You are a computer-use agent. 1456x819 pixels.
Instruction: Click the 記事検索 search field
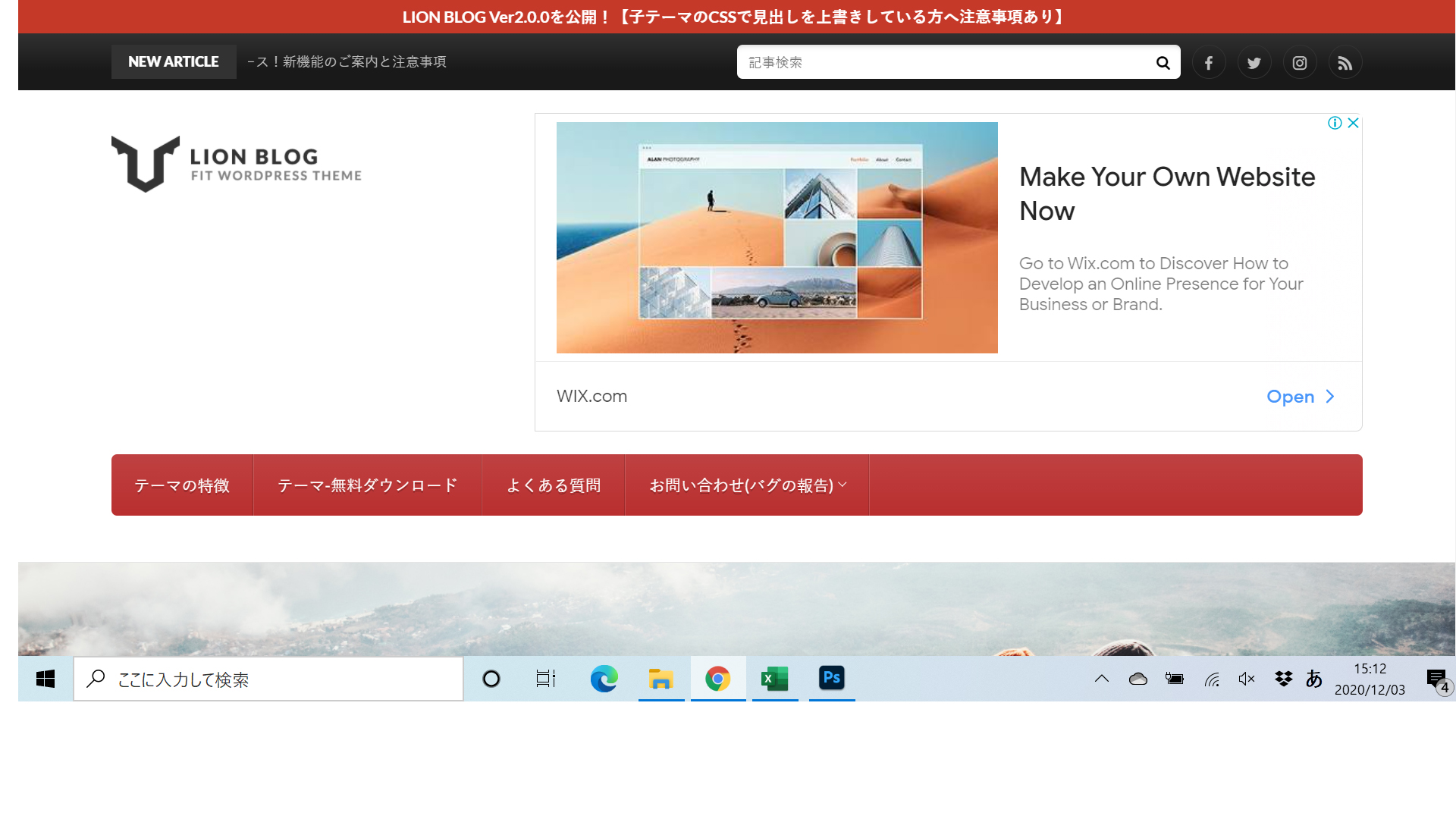click(x=944, y=63)
